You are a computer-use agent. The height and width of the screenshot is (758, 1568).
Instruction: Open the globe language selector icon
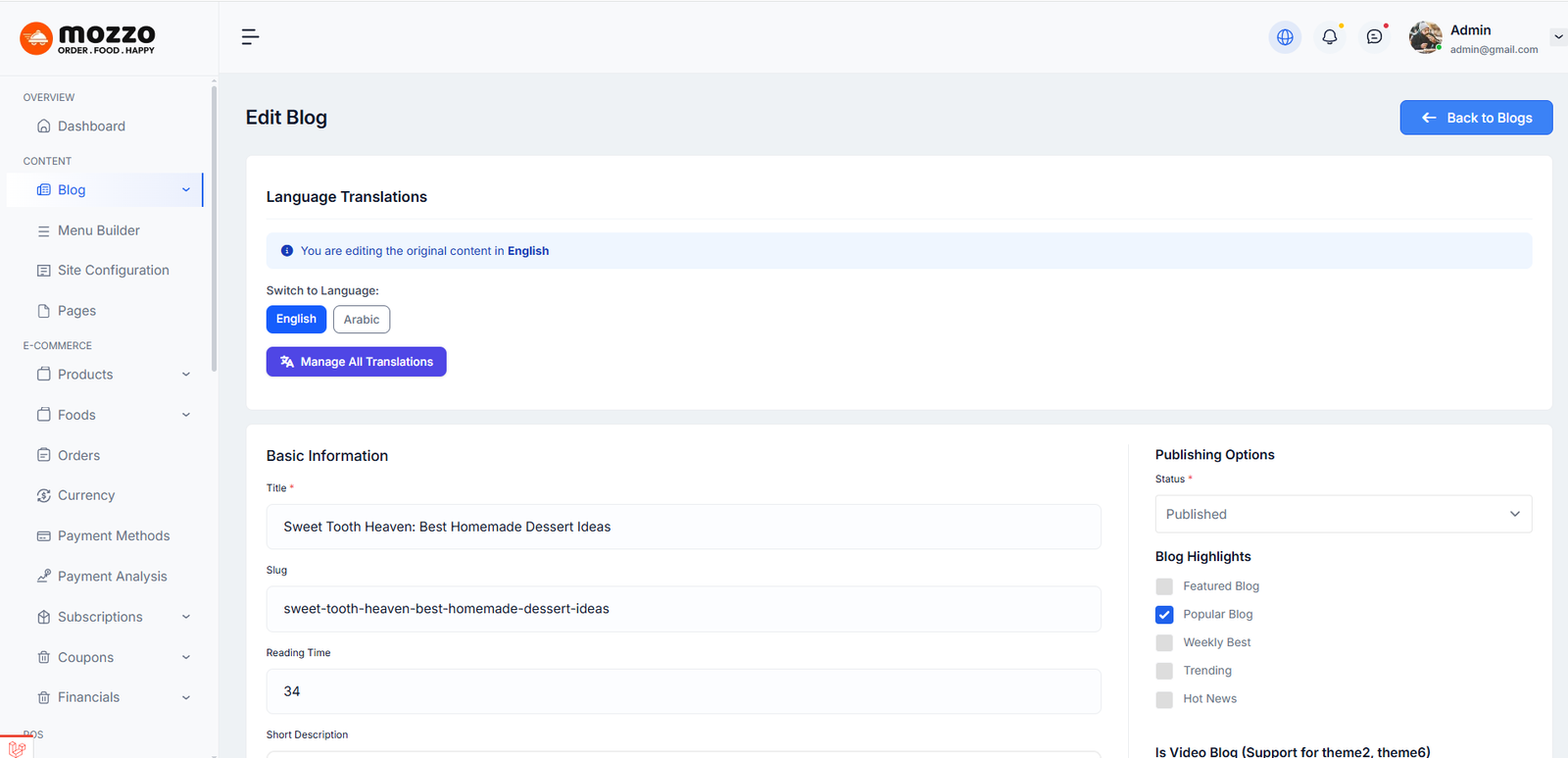tap(1285, 37)
